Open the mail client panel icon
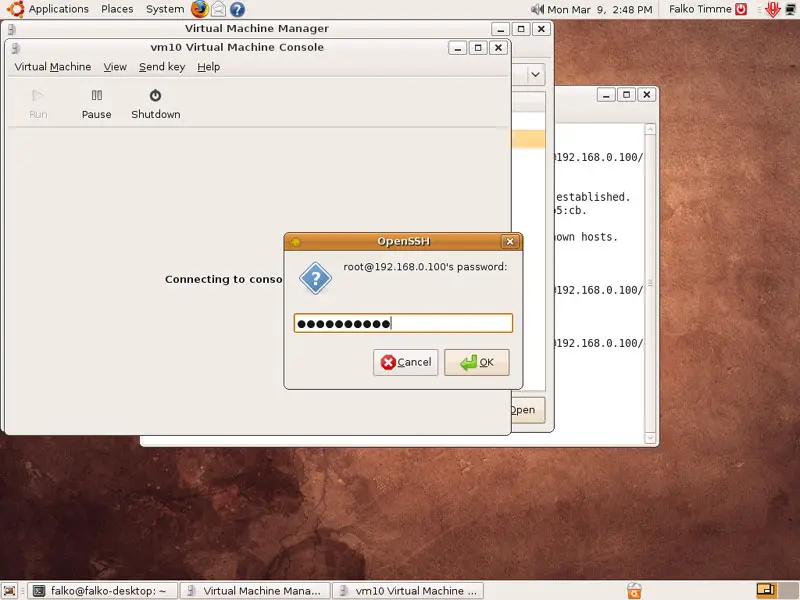The image size is (800, 600). [x=218, y=9]
